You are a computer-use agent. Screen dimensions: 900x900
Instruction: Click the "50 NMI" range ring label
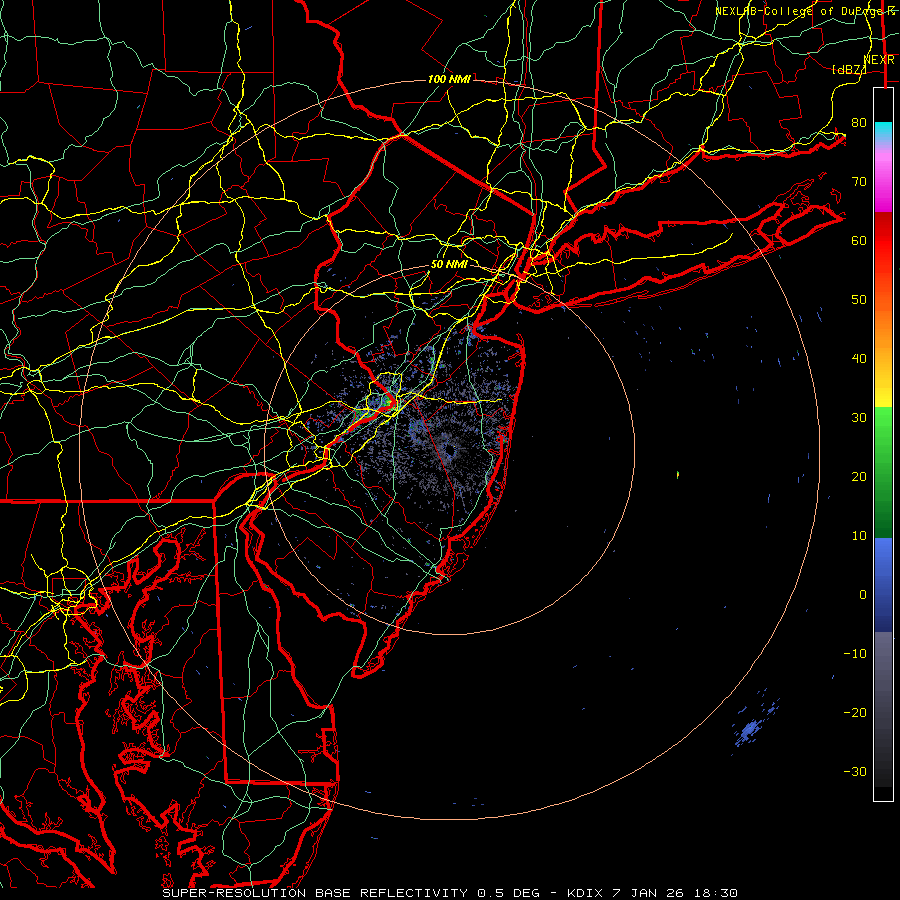449,265
